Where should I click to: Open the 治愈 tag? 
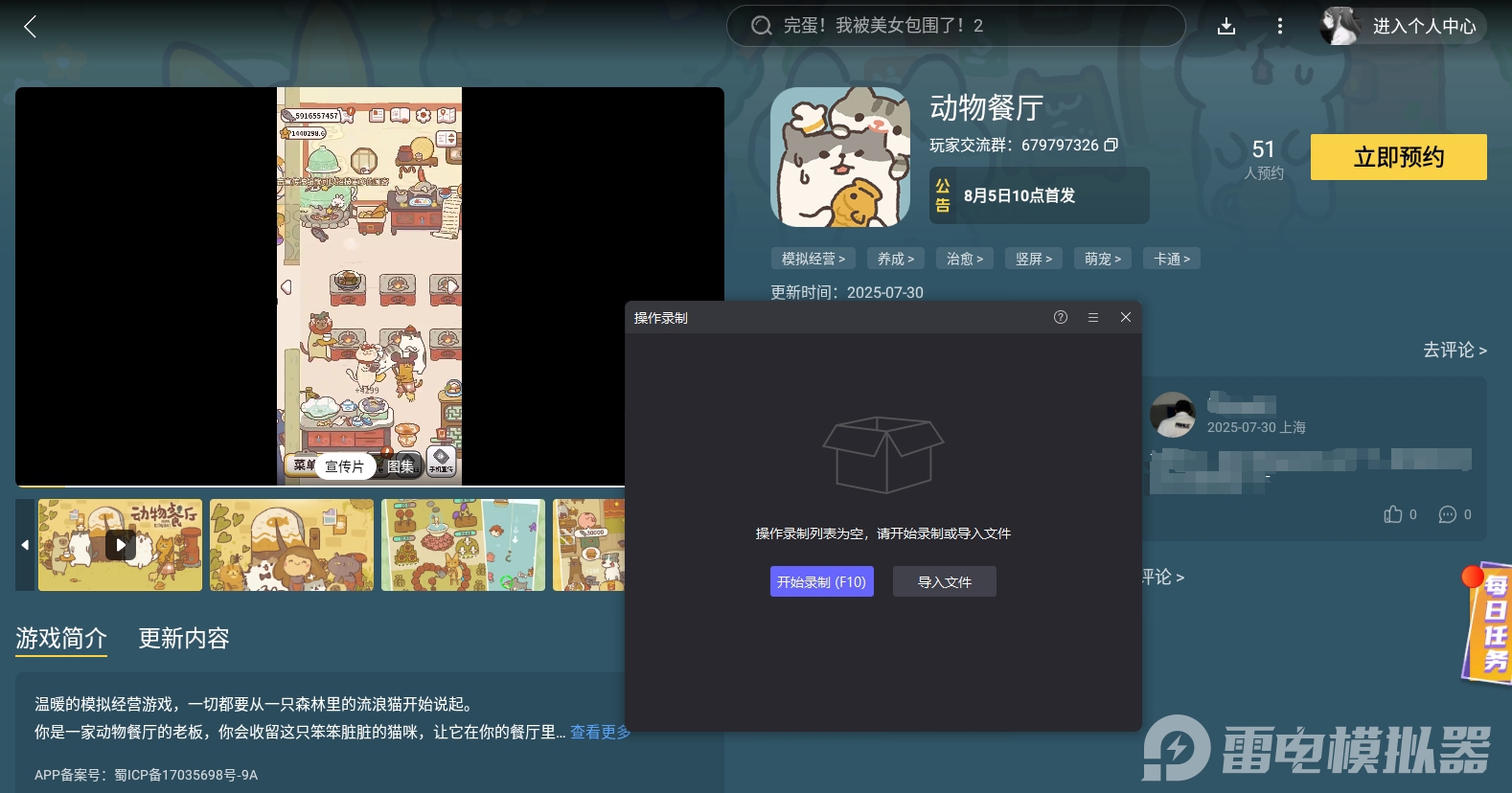[965, 259]
